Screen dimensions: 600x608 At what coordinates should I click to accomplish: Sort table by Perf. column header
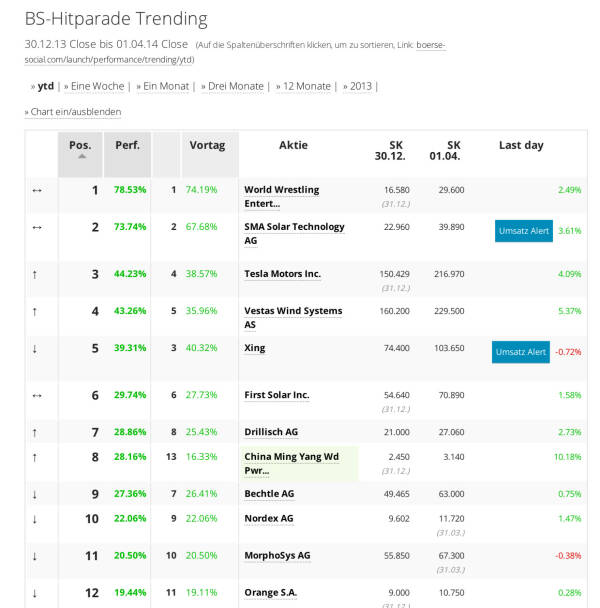[x=127, y=145]
